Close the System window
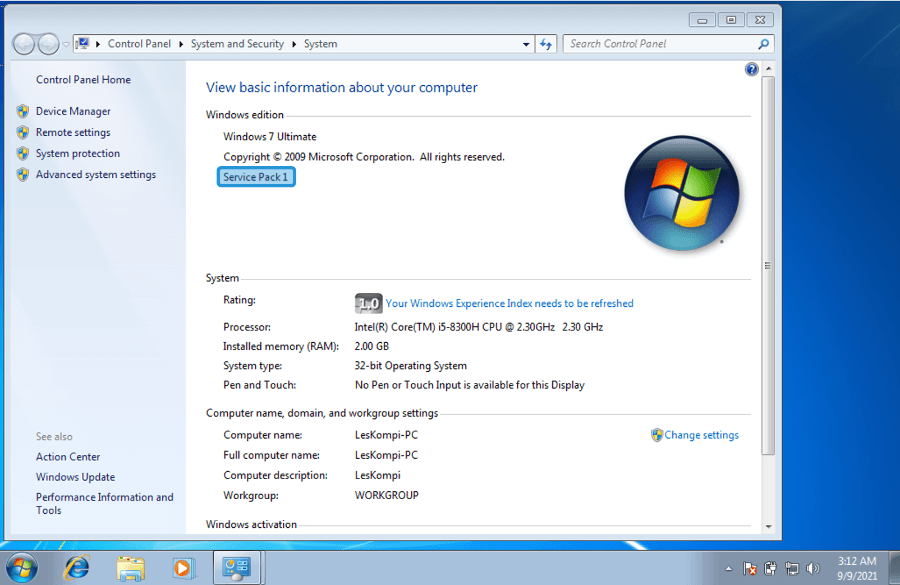 point(760,20)
